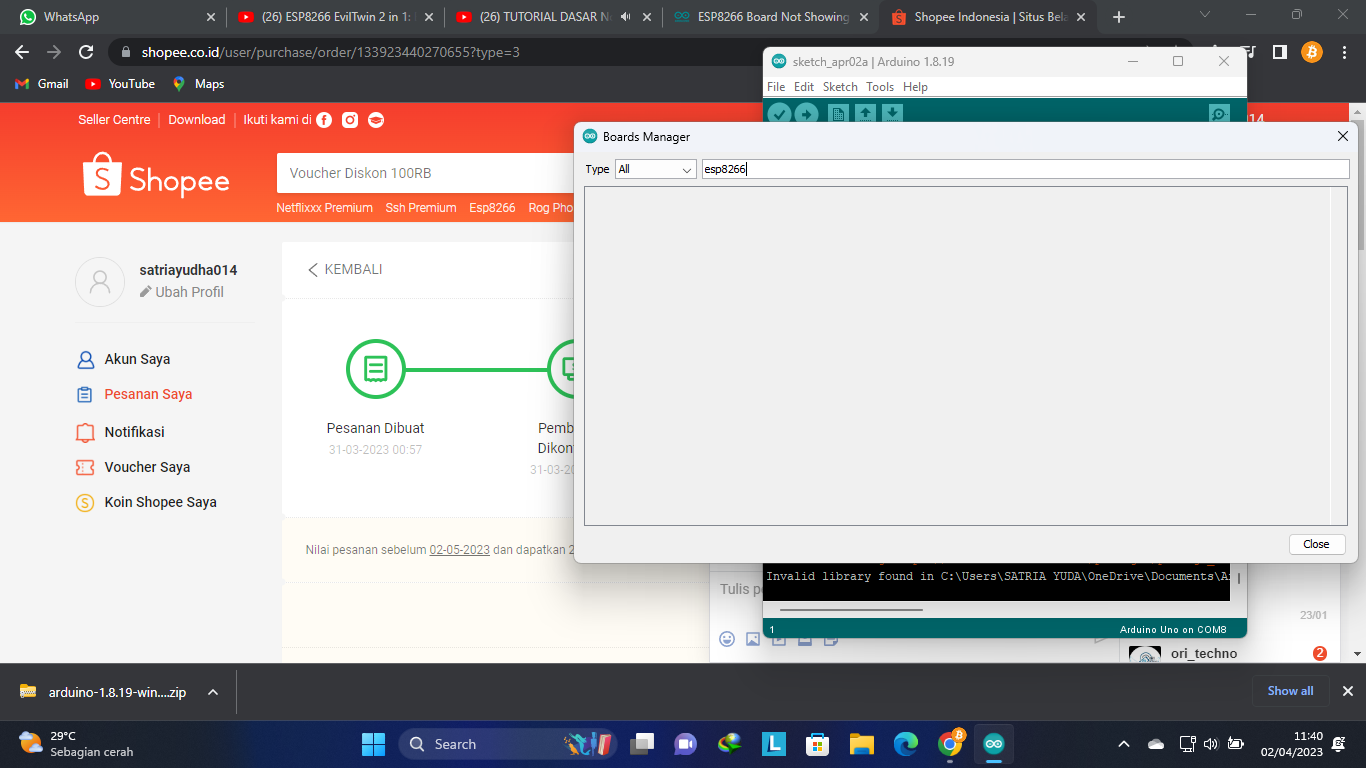
Task: Click the image attachment icon in Shopee chat
Action: (753, 639)
